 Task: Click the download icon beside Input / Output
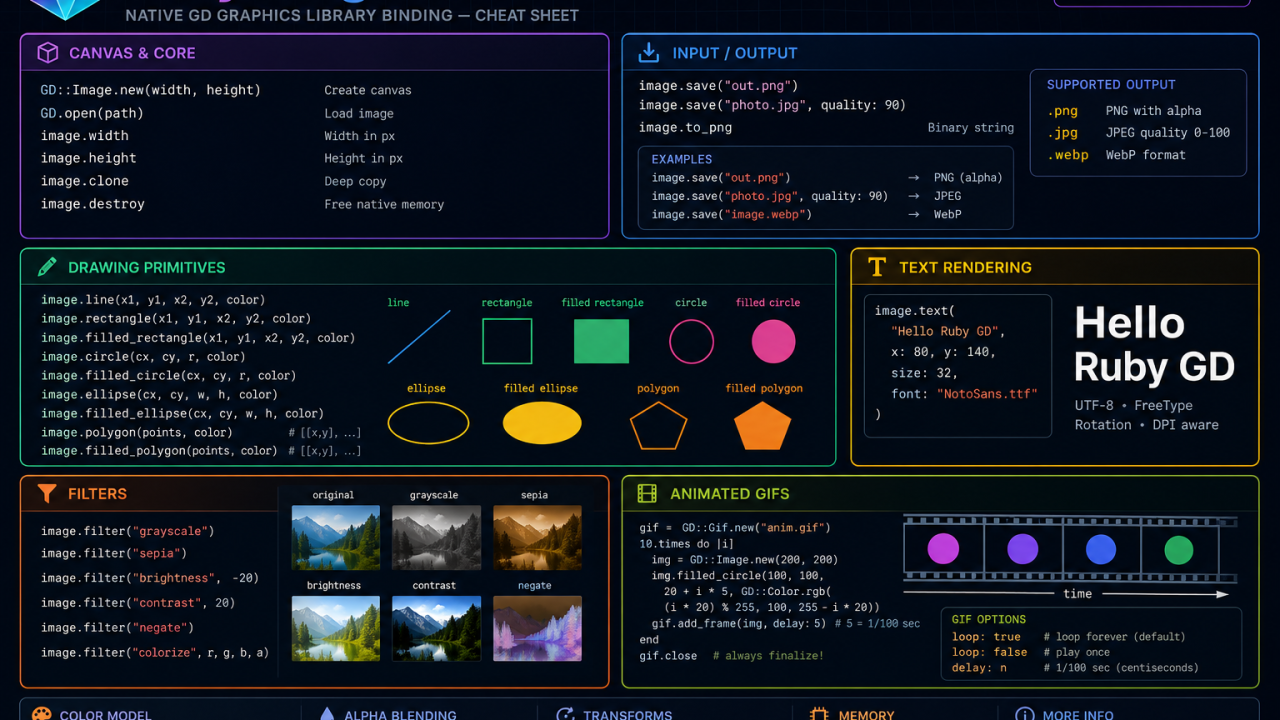[649, 53]
